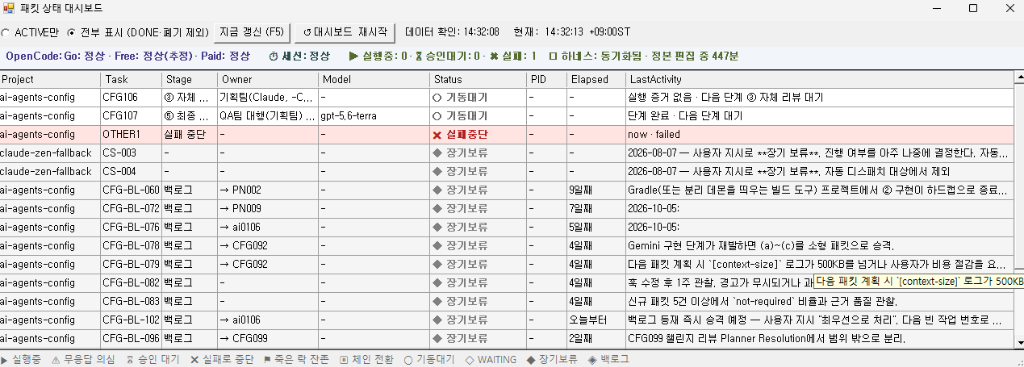Click the 9일째 elapsed cell
The width and height of the screenshot is (1024, 367).
[596, 191]
